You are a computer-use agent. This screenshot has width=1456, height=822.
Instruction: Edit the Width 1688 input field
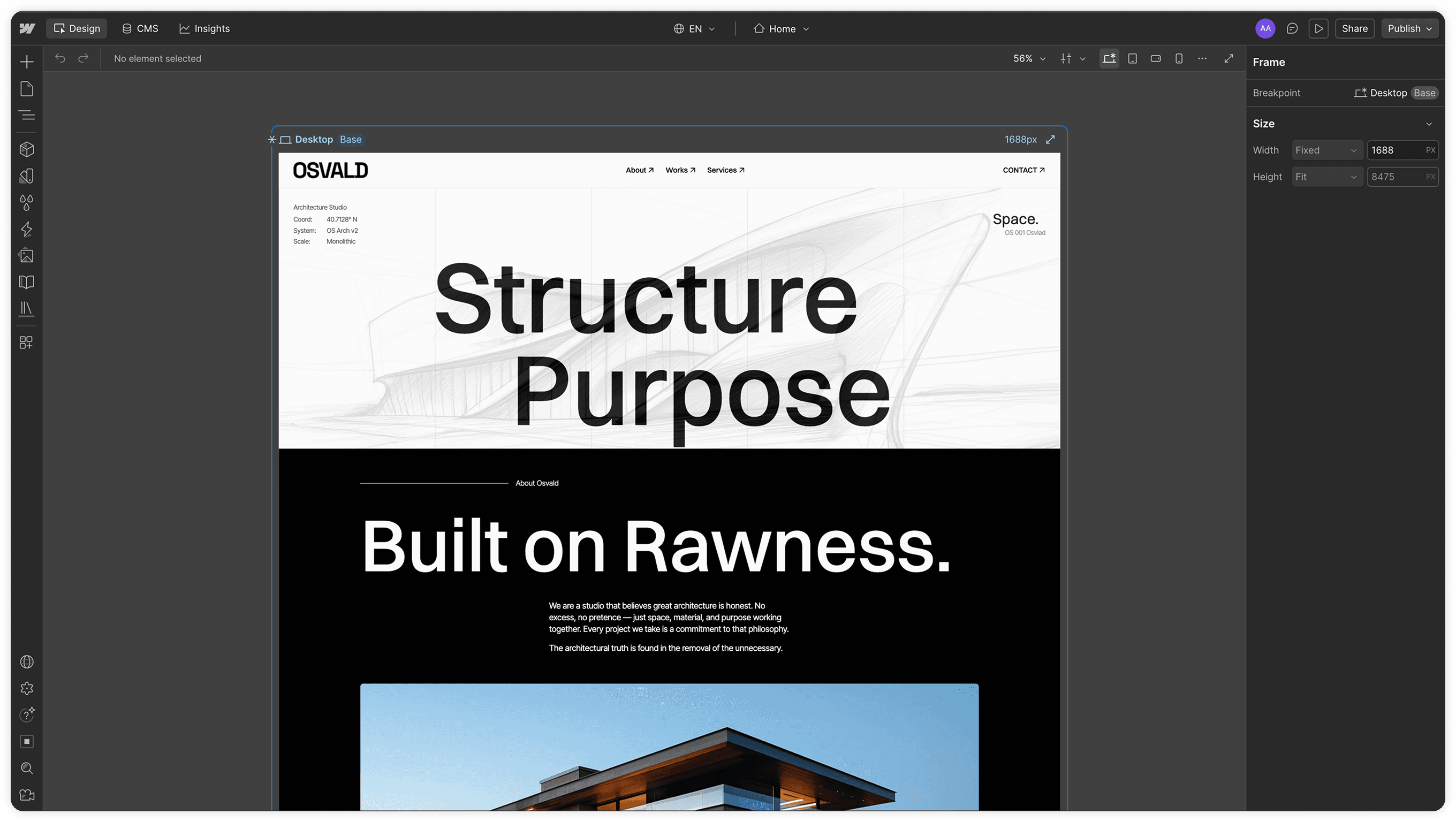(x=1402, y=150)
